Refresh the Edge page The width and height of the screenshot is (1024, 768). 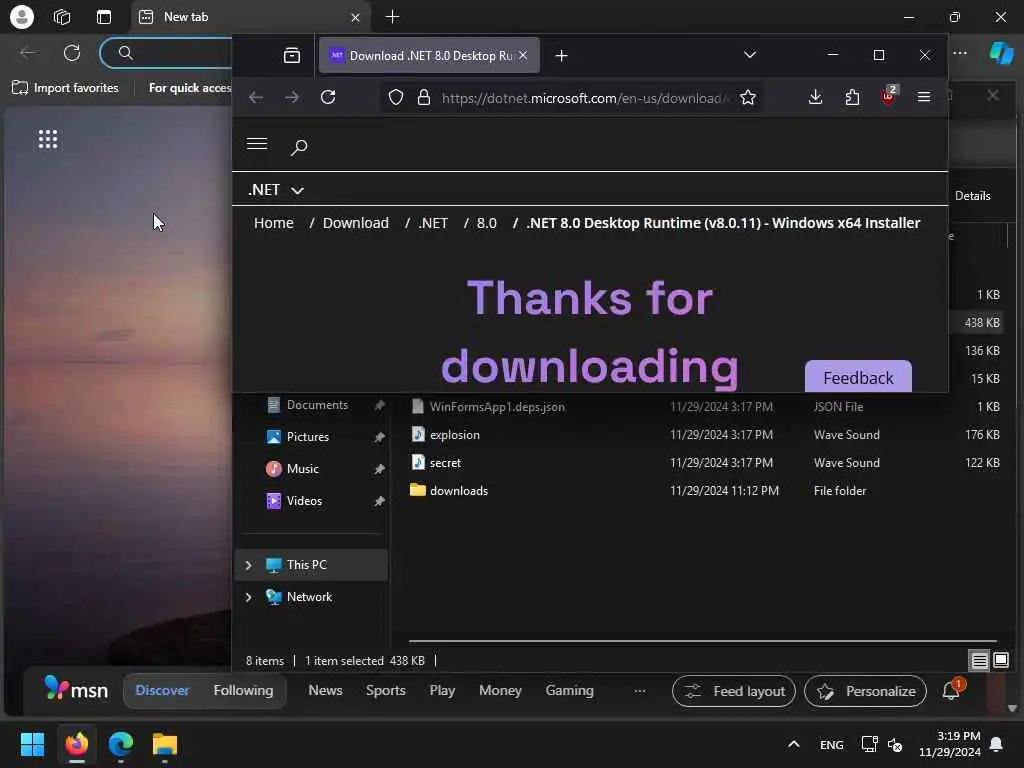pyautogui.click(x=72, y=53)
